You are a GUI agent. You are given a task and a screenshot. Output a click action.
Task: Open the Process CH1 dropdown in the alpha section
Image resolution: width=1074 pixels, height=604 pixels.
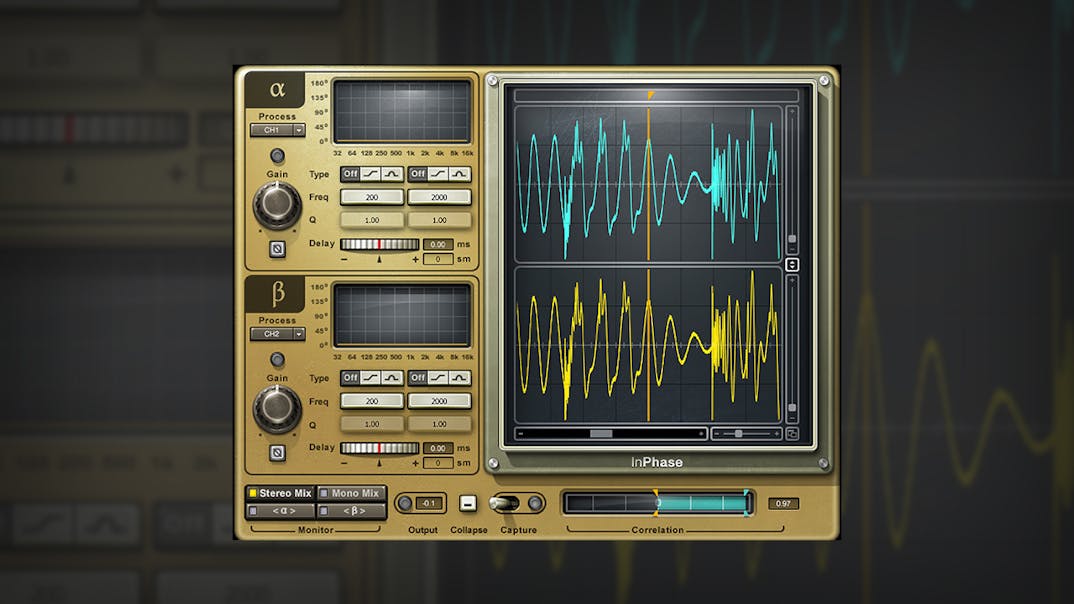click(x=277, y=131)
